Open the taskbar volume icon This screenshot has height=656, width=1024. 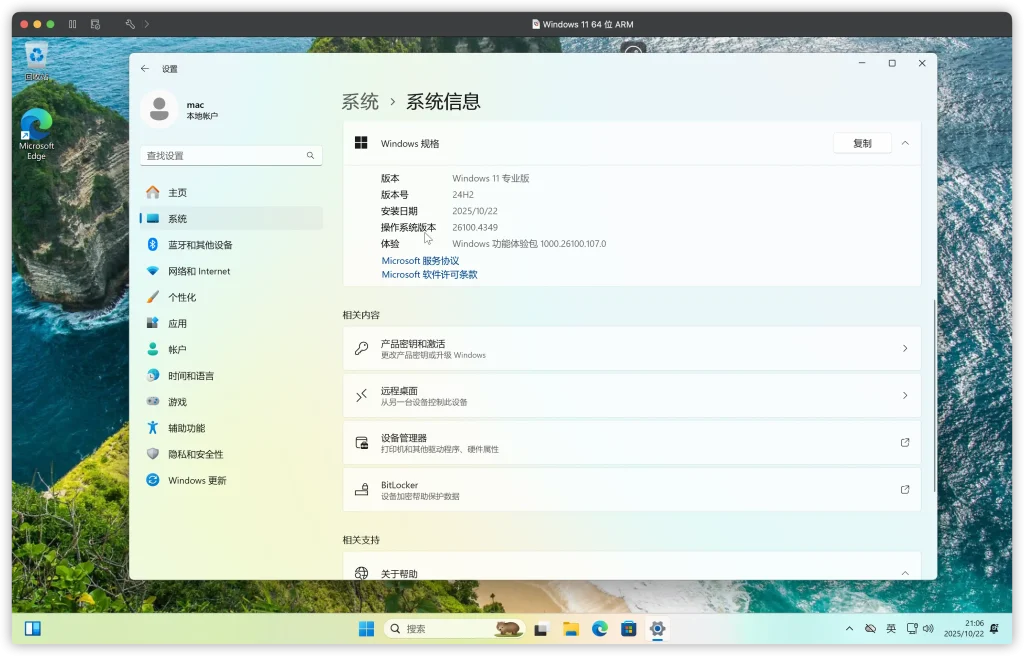pyautogui.click(x=928, y=629)
